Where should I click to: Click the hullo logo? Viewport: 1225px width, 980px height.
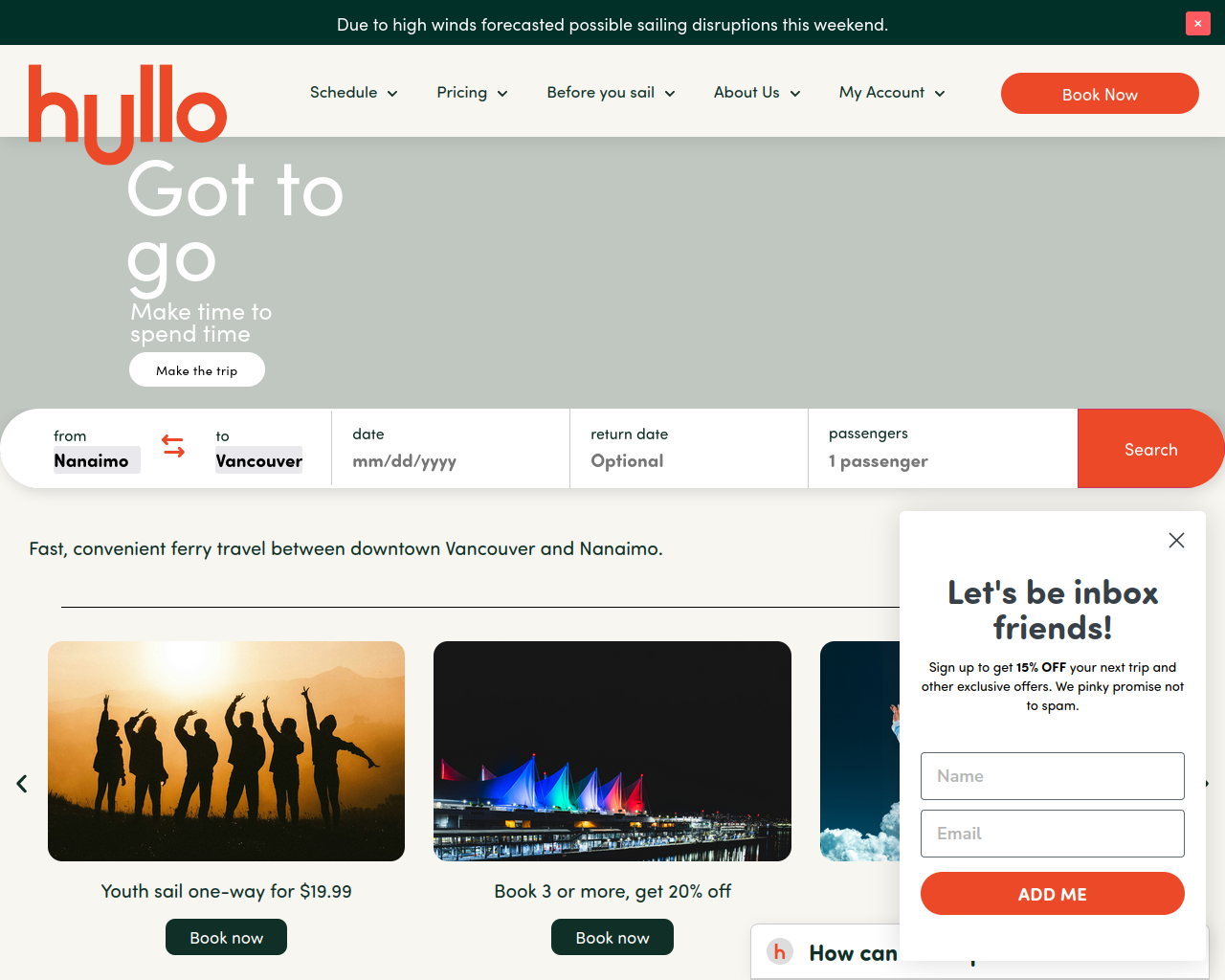127,113
